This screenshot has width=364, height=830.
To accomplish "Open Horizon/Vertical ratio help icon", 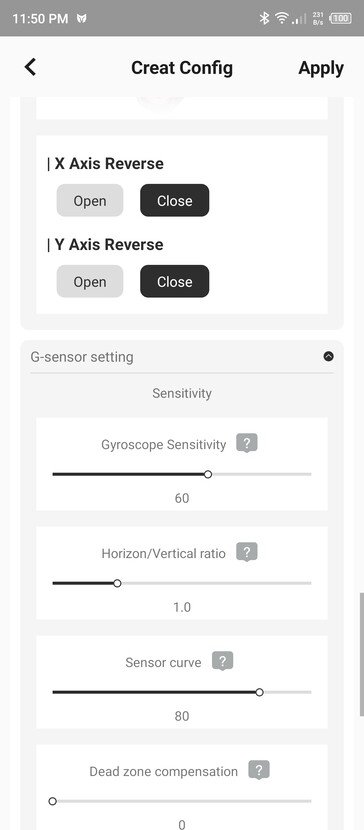I will (246, 552).
